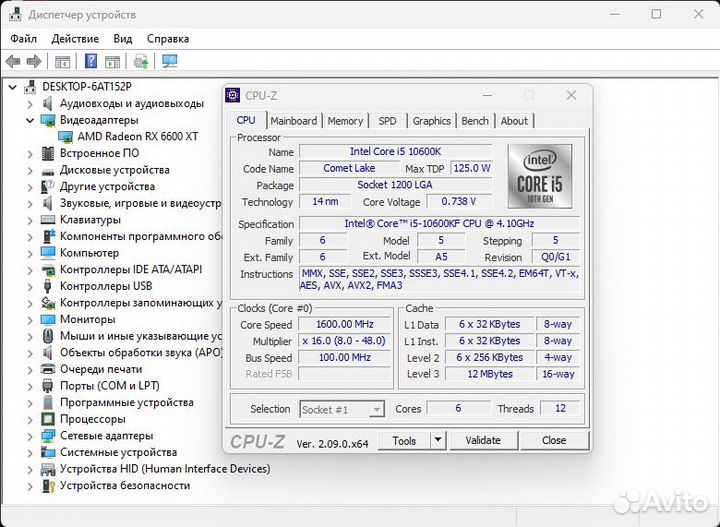Click the Scan for hardware changes monitor icon

169,61
